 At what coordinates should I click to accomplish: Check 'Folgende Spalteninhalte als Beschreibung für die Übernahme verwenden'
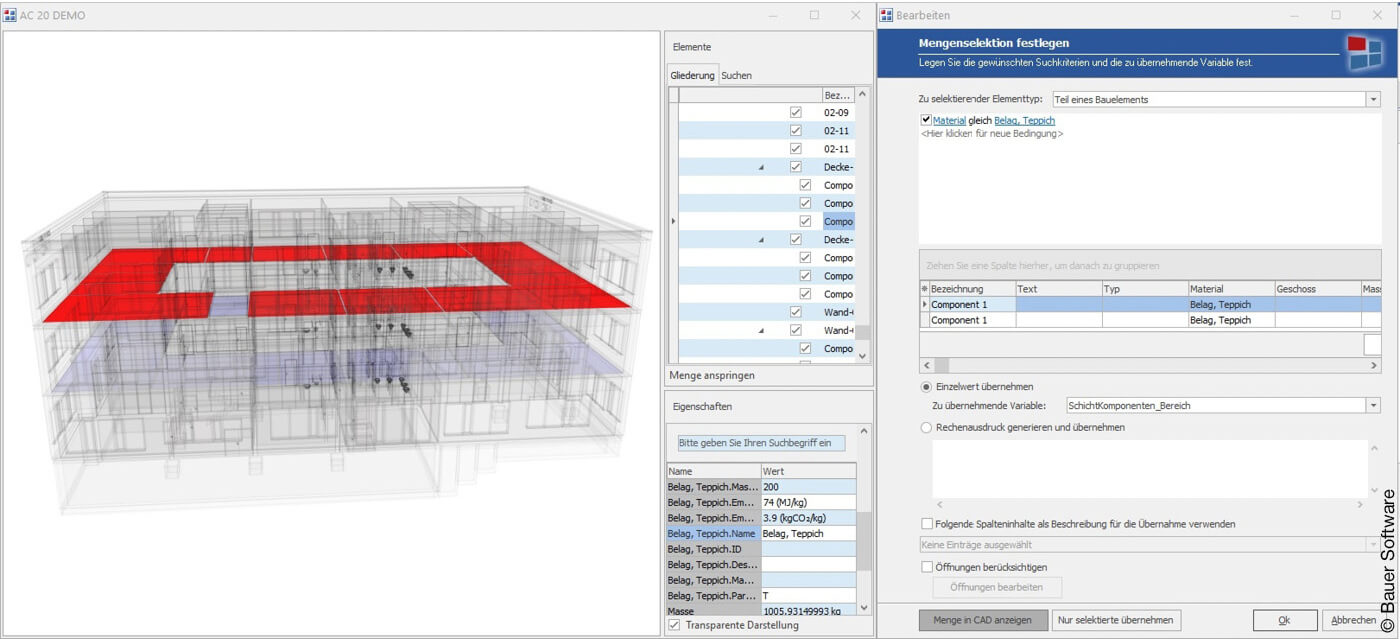[x=925, y=523]
